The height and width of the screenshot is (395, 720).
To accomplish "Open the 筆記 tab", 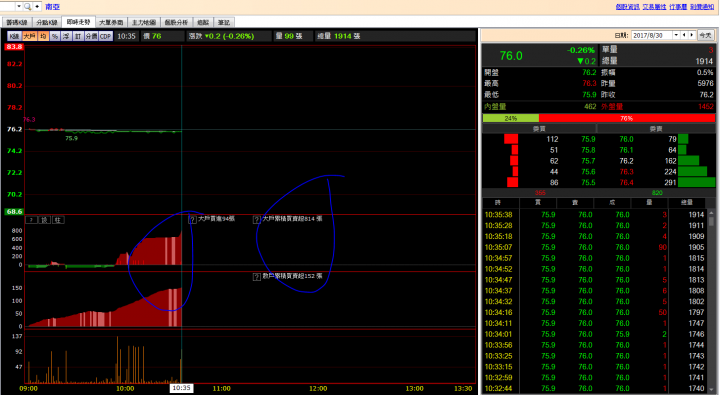I will (224, 22).
